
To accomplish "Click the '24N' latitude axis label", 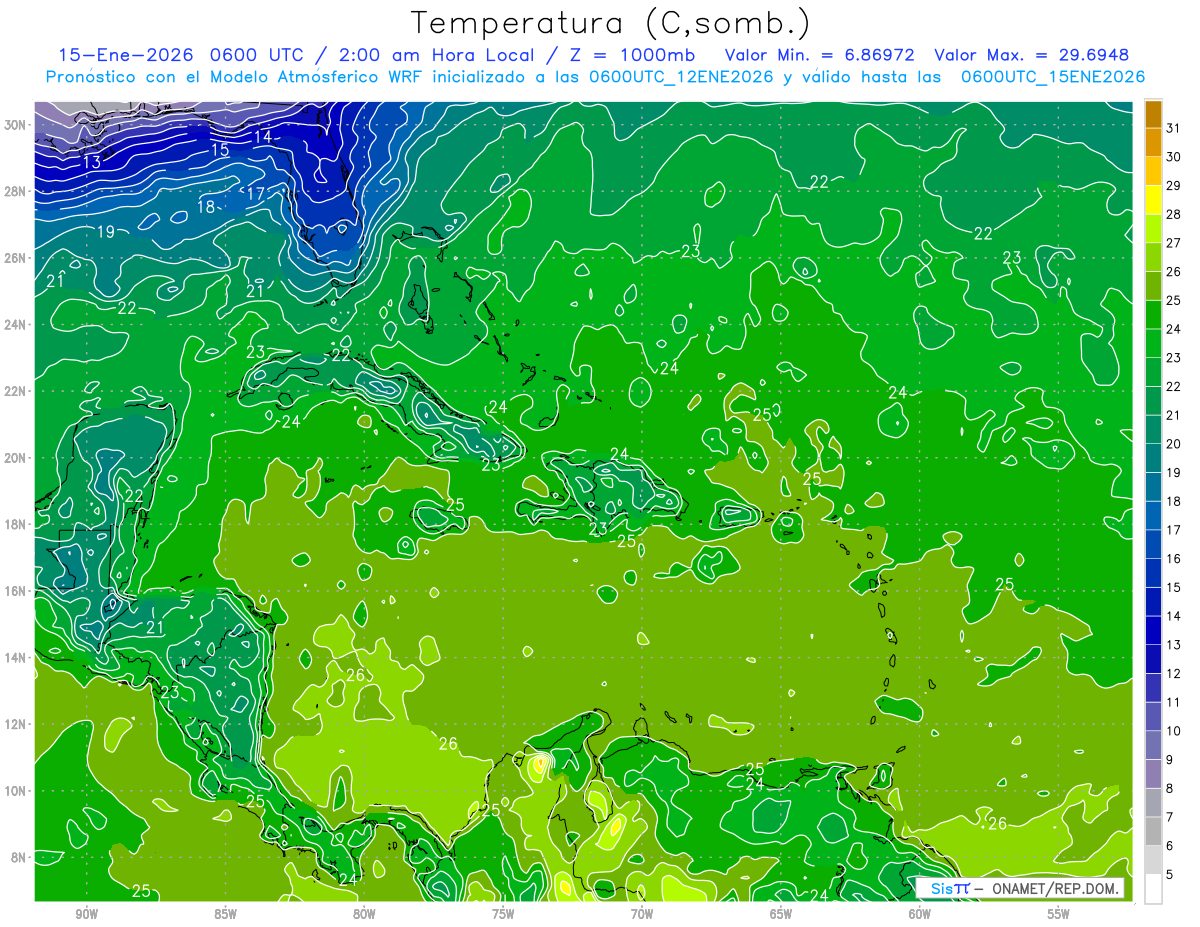I will (16, 325).
